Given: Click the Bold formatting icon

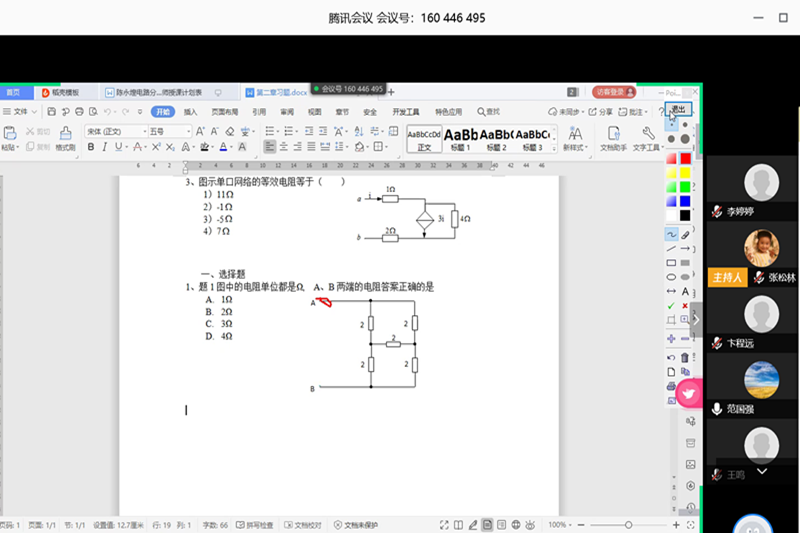Looking at the screenshot, I should coord(91,147).
